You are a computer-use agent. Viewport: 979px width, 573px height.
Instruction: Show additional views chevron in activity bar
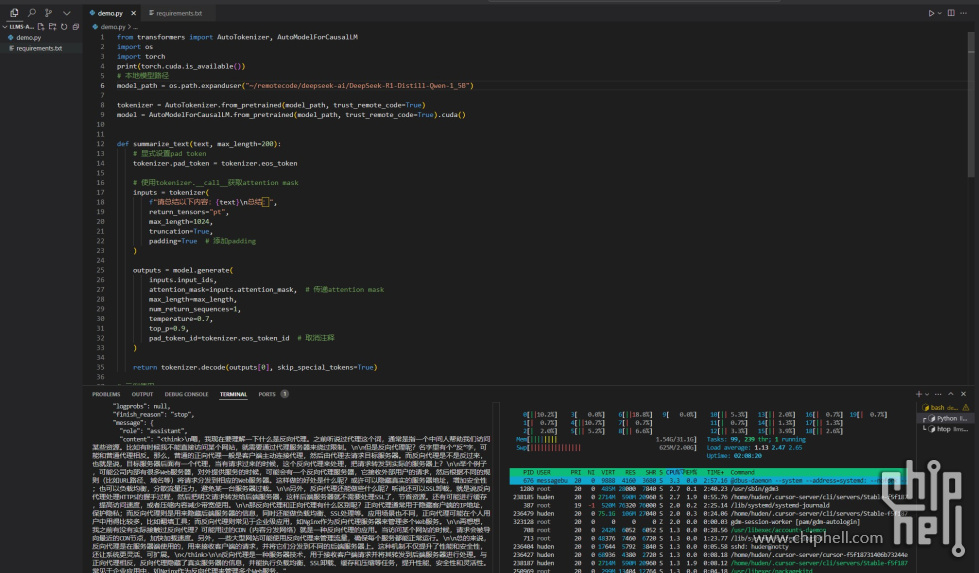click(67, 12)
